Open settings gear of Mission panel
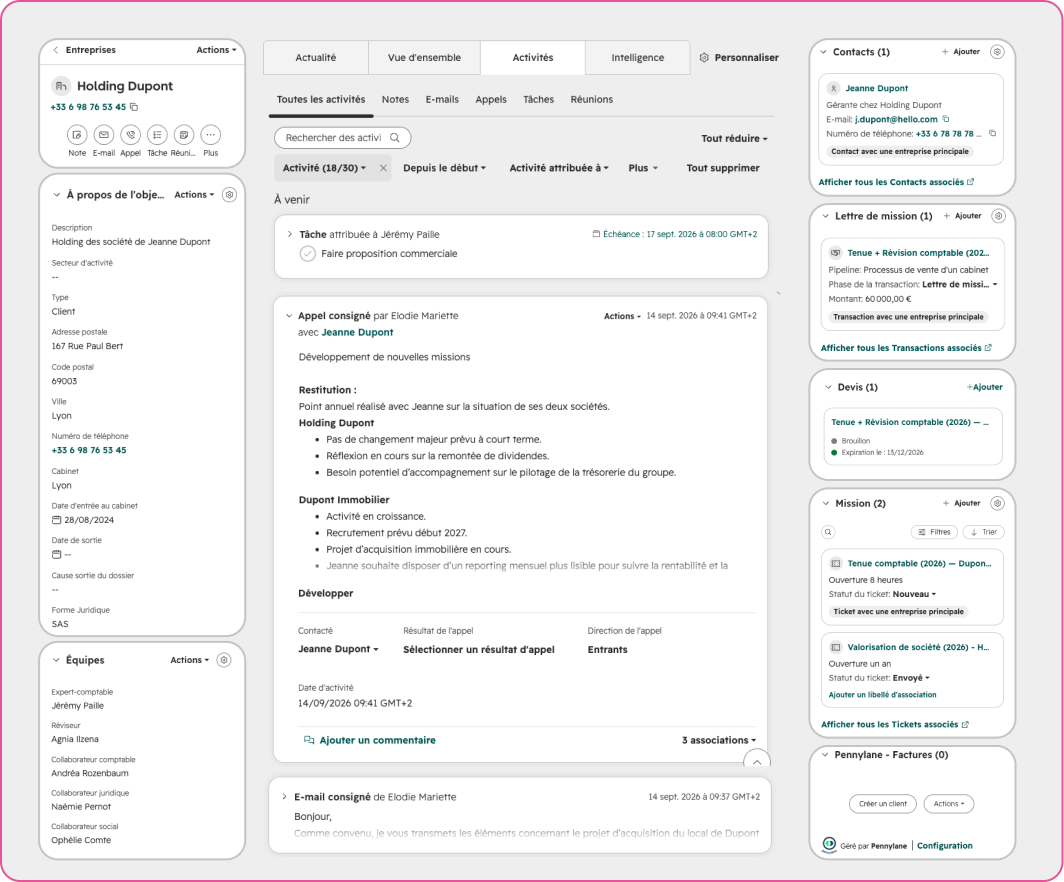 point(997,503)
